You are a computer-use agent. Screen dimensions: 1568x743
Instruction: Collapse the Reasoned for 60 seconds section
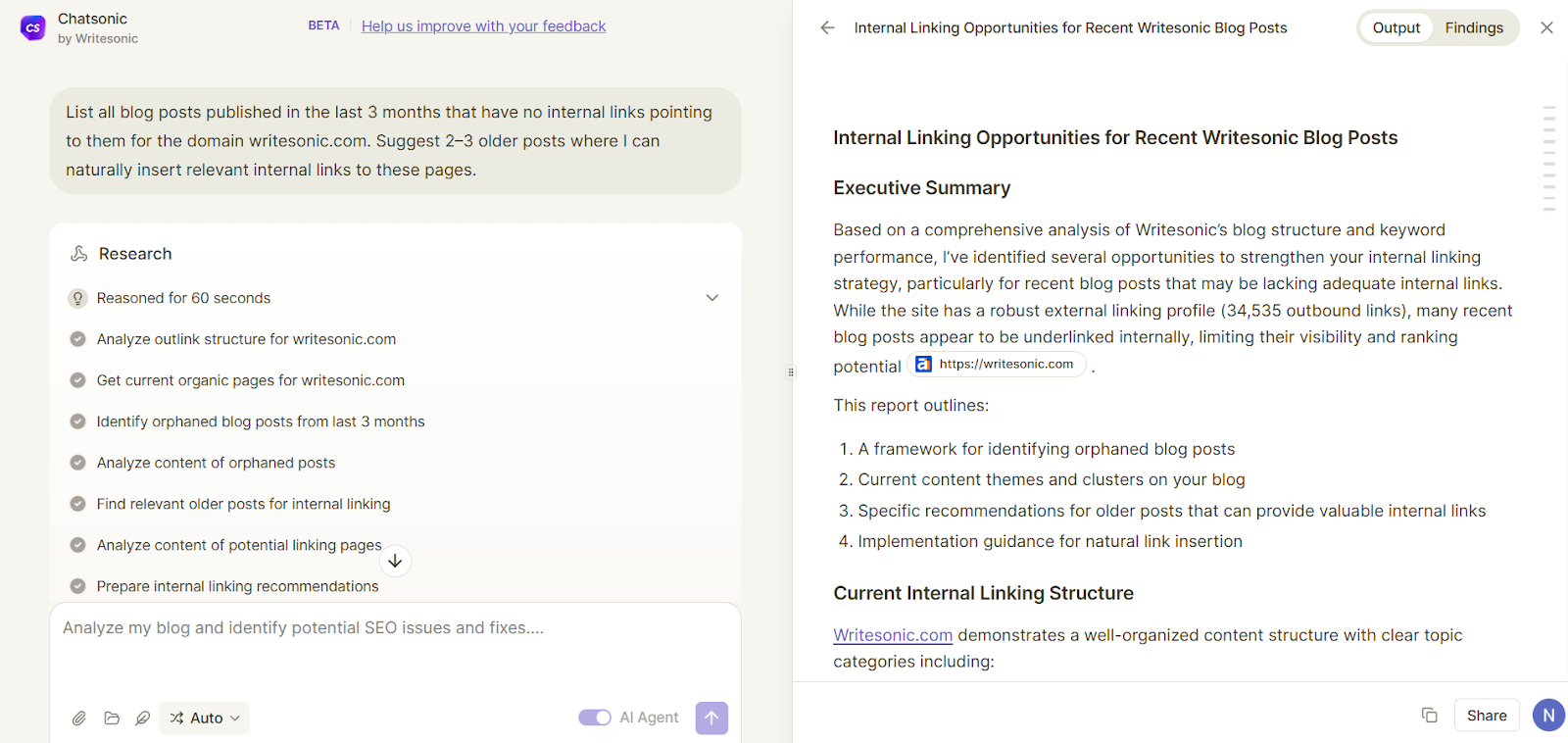point(712,298)
